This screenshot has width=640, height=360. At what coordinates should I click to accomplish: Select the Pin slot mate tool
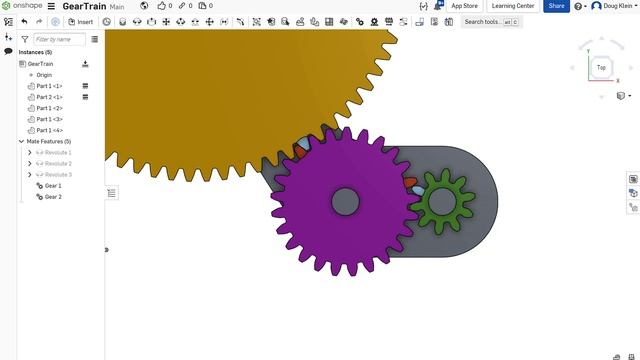tap(195, 22)
